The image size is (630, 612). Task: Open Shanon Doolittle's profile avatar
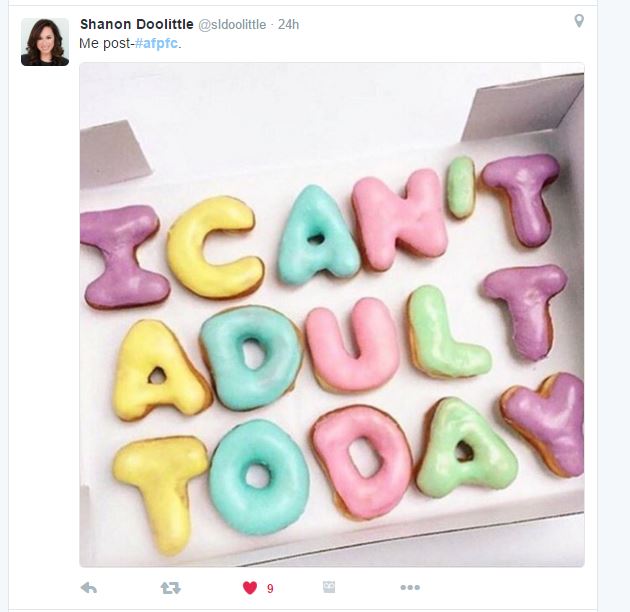[x=45, y=42]
